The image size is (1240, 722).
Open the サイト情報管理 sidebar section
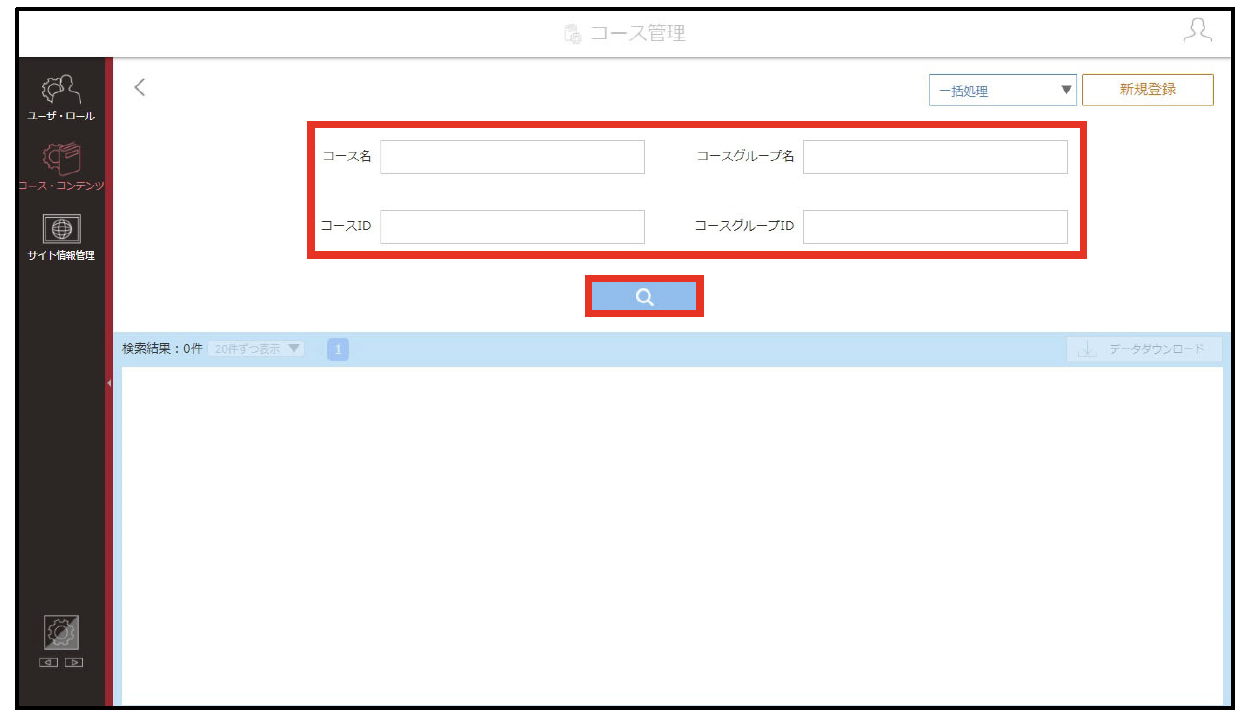tap(61, 238)
